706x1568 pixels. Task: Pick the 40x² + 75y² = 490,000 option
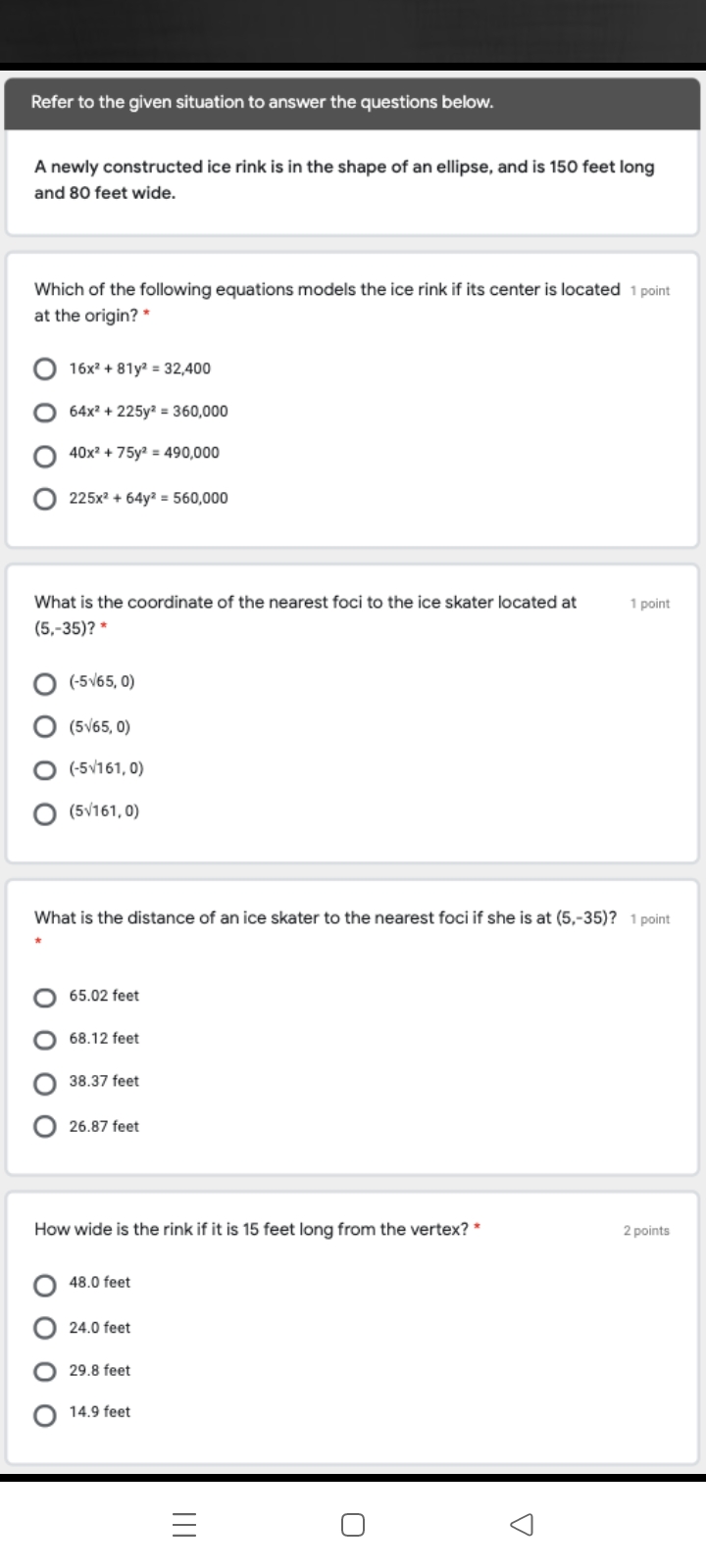coord(45,456)
